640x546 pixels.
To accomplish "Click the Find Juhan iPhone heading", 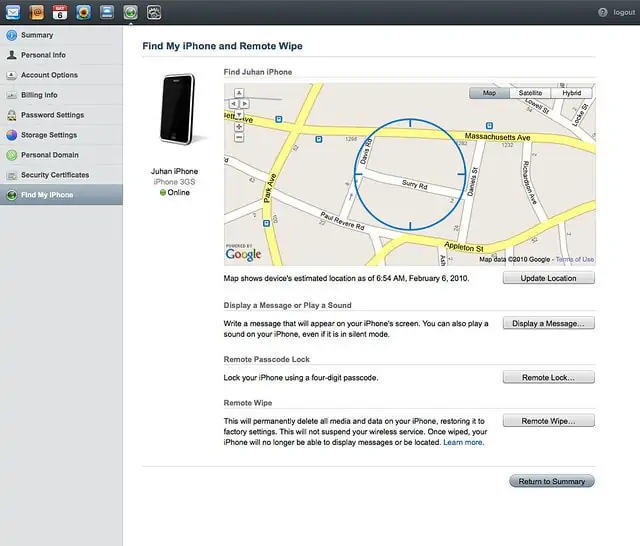I will 258,72.
